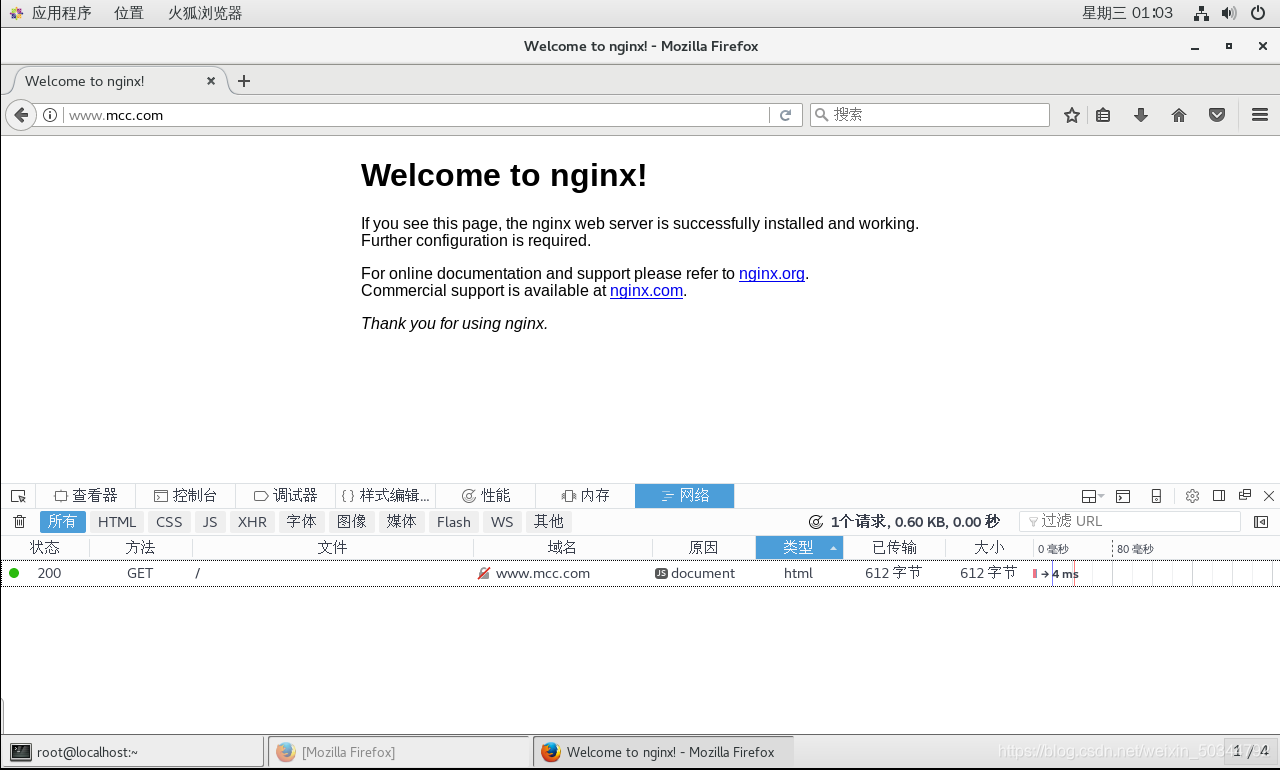Sort requests by 原因 column
The width and height of the screenshot is (1280, 770).
pyautogui.click(x=704, y=548)
